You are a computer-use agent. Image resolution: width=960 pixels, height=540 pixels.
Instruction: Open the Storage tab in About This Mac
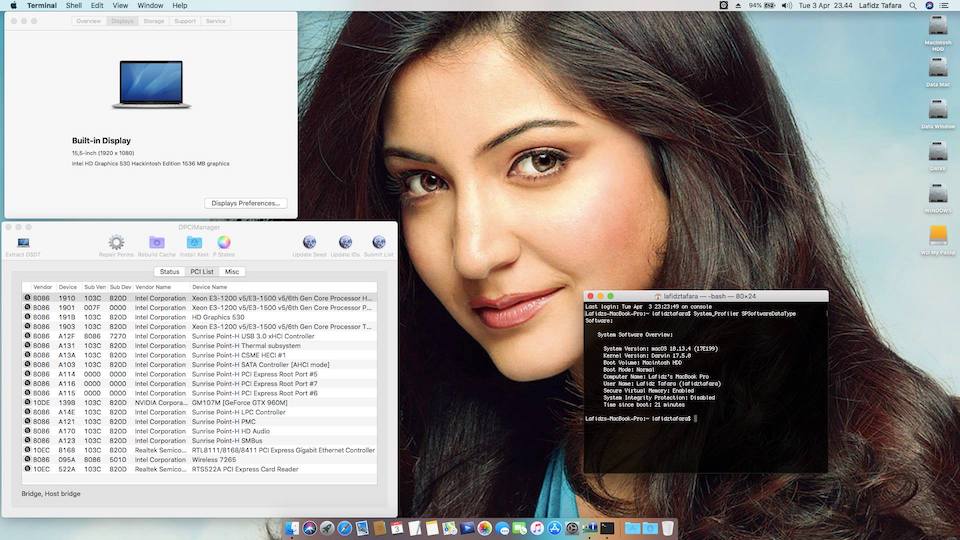(153, 21)
